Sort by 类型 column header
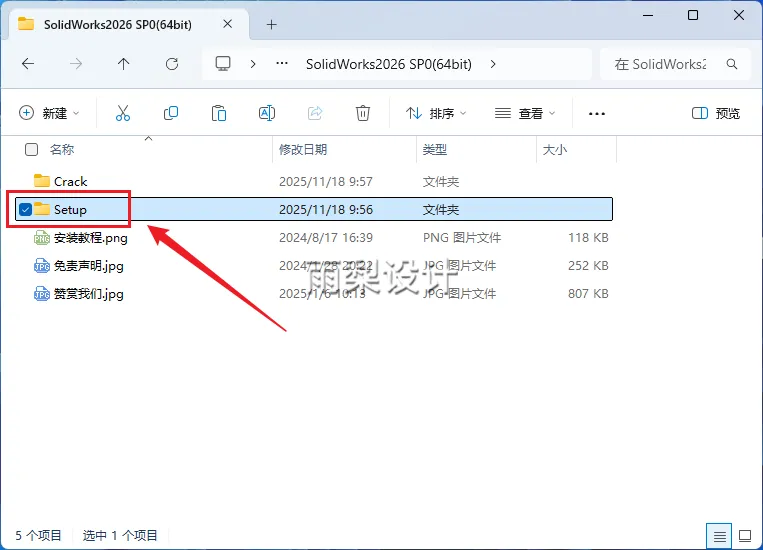763x550 pixels. [x=435, y=149]
